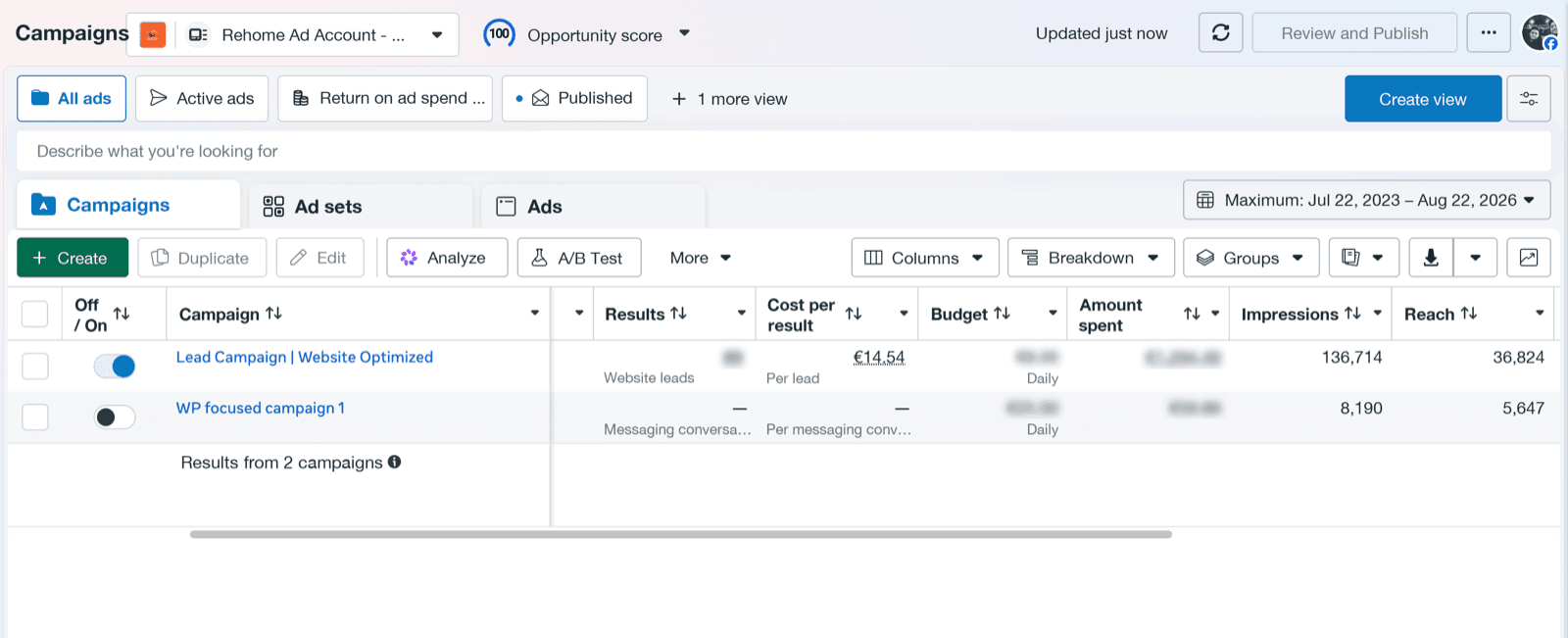The width and height of the screenshot is (1568, 638).
Task: Sort the Results column by its arrows
Action: [678, 314]
